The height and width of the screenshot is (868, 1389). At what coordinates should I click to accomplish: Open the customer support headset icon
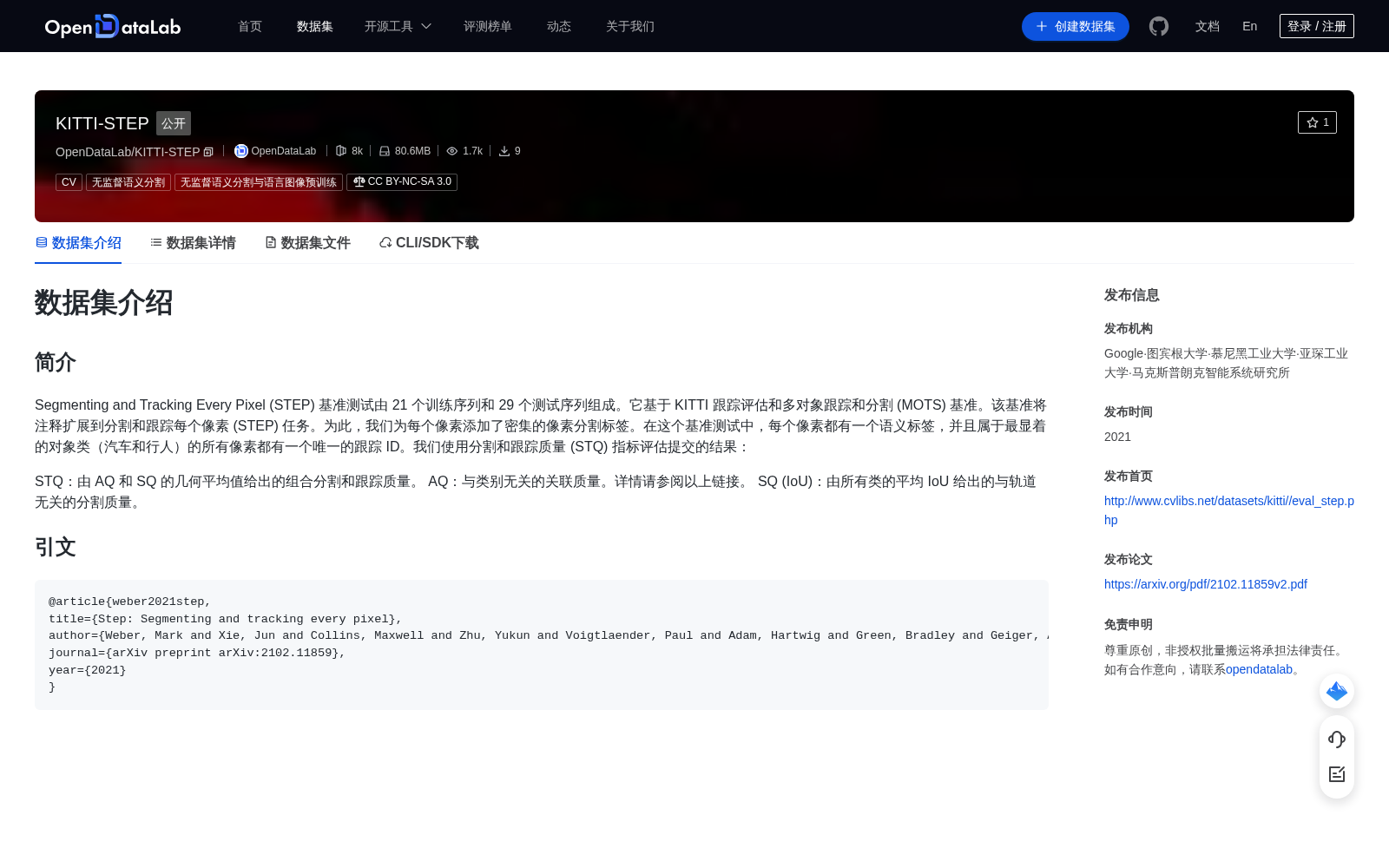1337,740
